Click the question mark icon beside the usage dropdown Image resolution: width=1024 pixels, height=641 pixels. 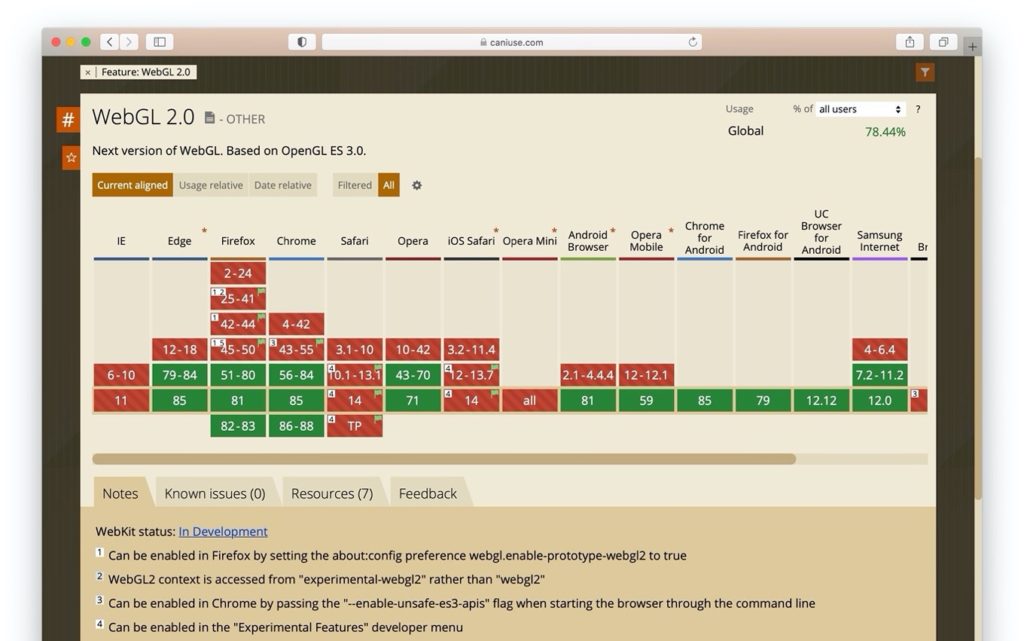pyautogui.click(x=917, y=110)
